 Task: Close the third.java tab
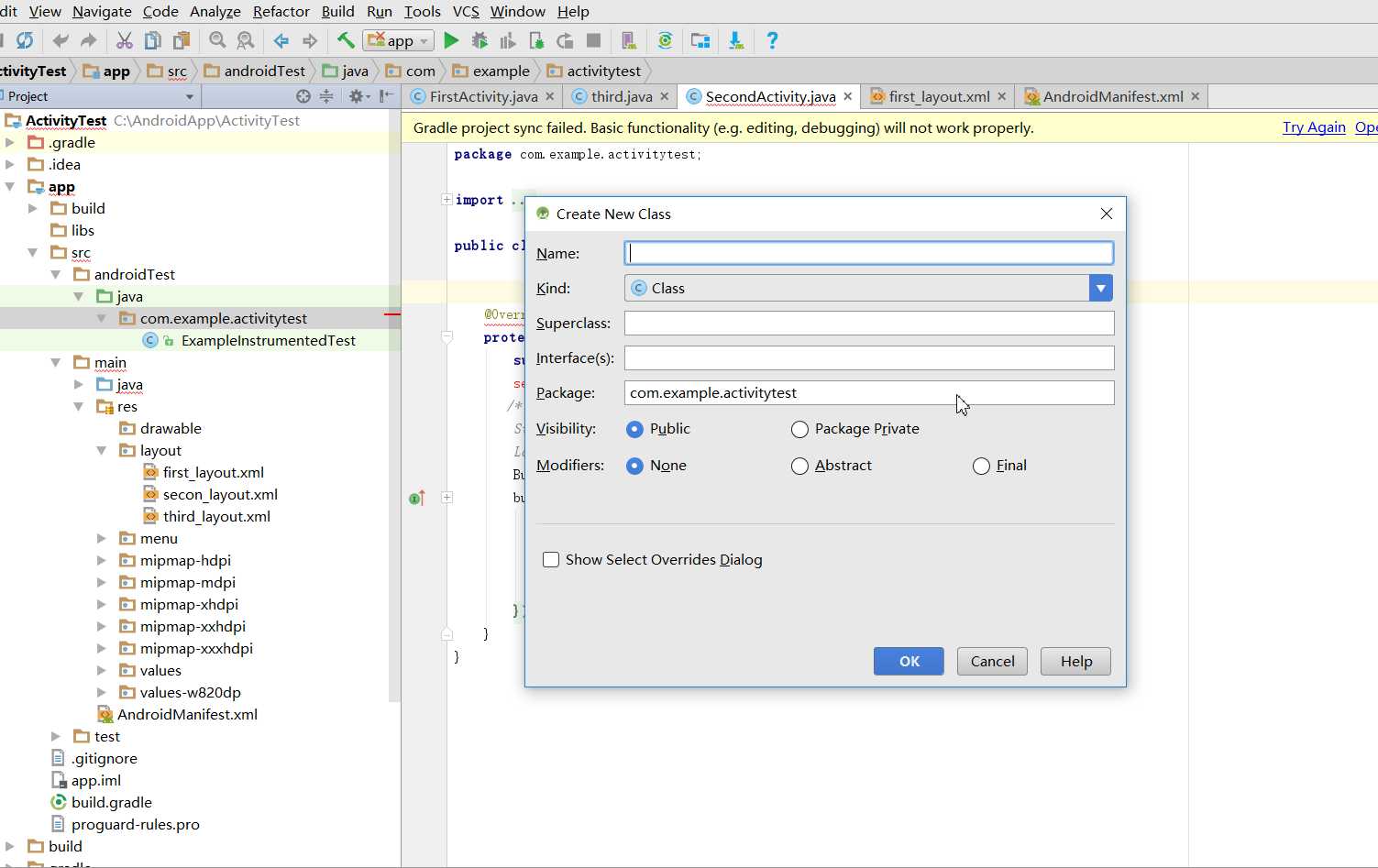tap(665, 96)
